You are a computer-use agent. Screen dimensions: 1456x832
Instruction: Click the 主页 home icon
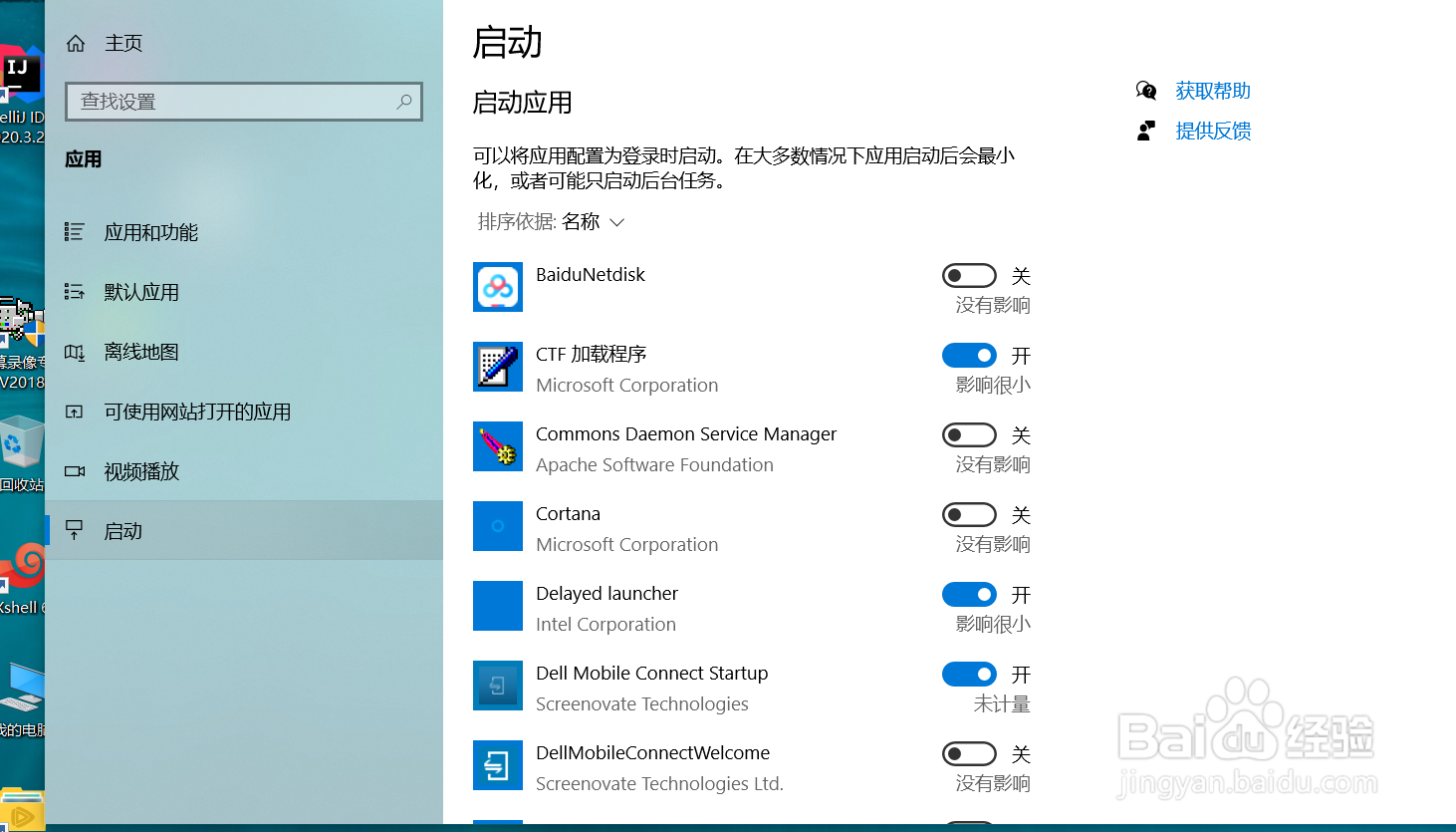click(75, 43)
